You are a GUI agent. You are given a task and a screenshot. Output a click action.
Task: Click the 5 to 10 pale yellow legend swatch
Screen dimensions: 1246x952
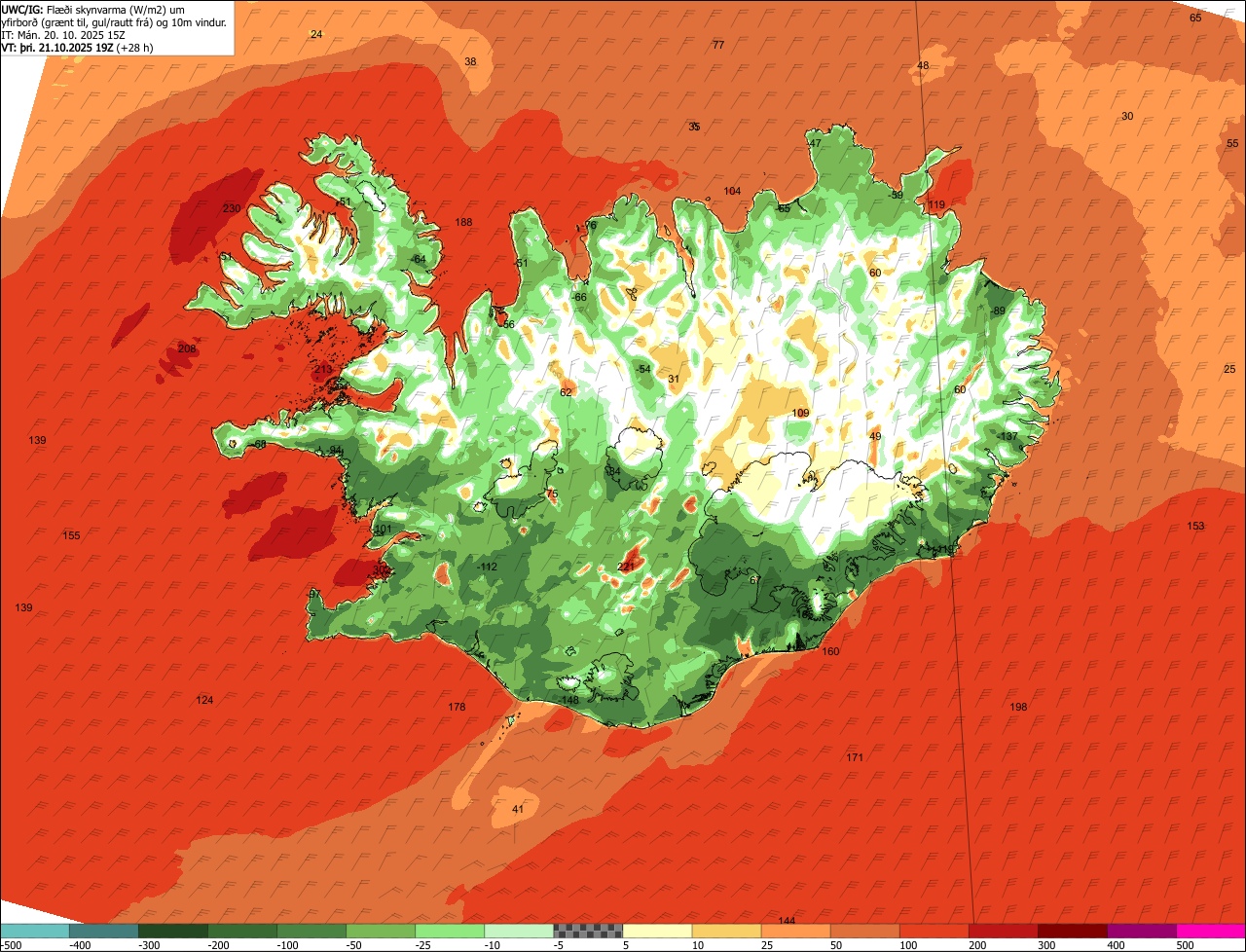point(656,931)
